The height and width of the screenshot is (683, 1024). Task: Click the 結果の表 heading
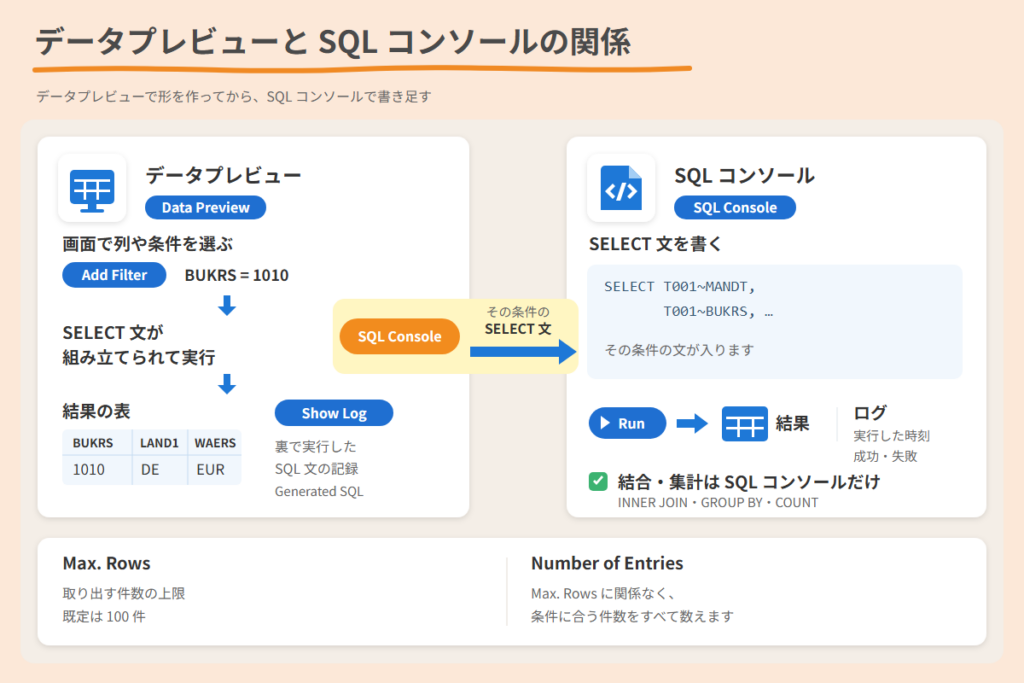(97, 411)
